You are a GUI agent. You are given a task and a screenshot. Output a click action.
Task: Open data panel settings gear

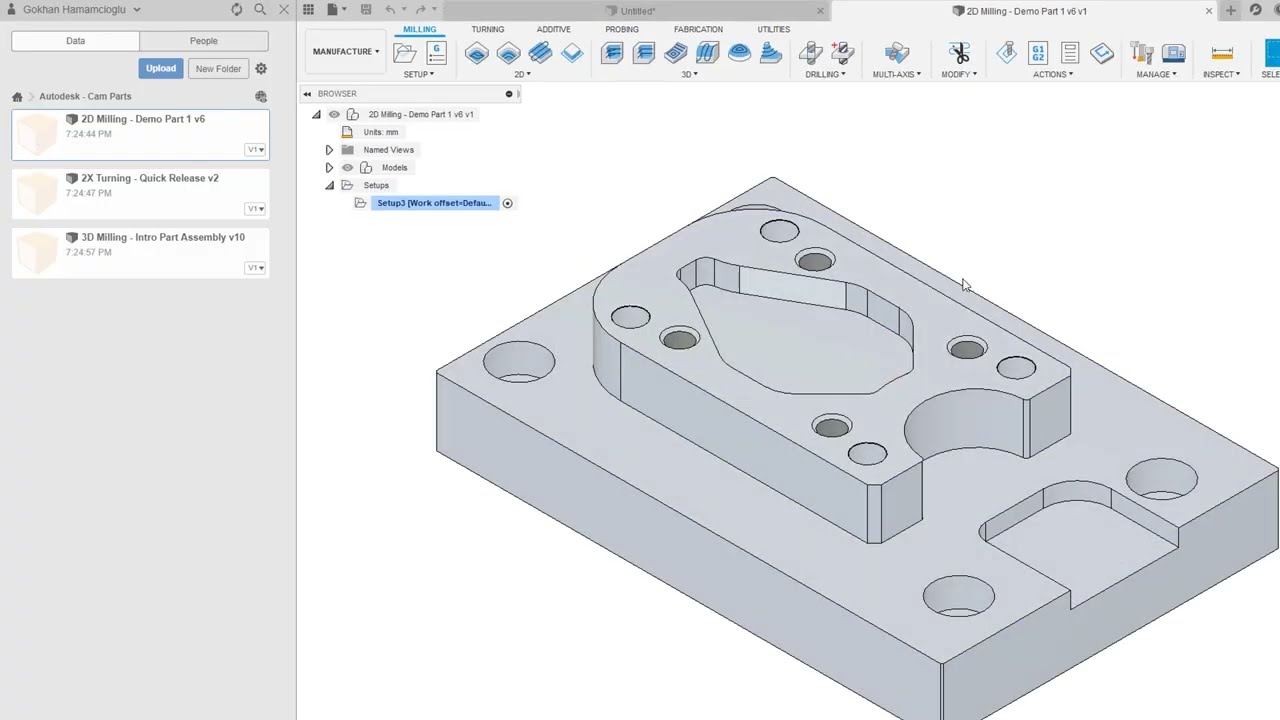click(x=261, y=69)
